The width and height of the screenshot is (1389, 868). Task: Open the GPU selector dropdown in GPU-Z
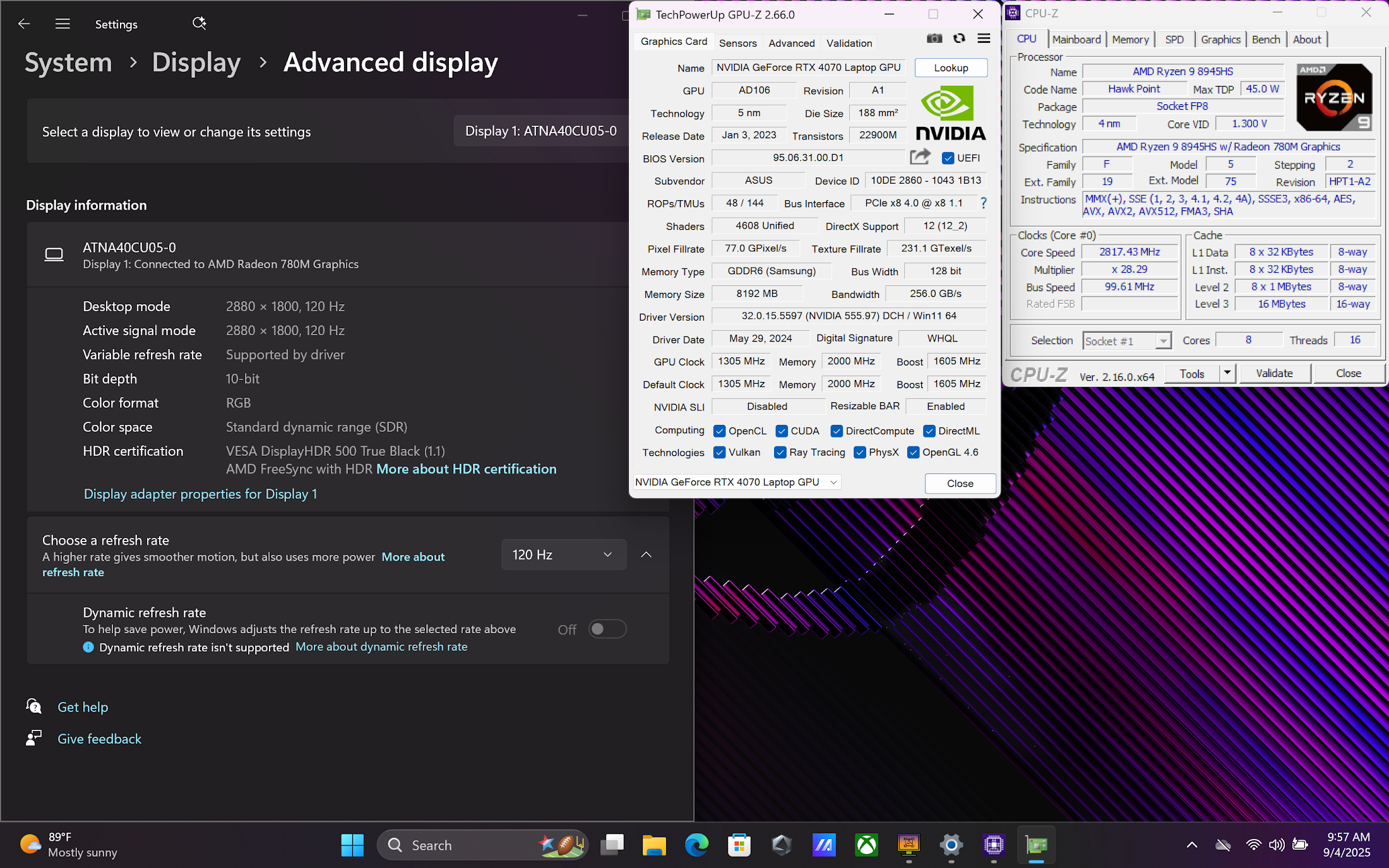coord(737,482)
